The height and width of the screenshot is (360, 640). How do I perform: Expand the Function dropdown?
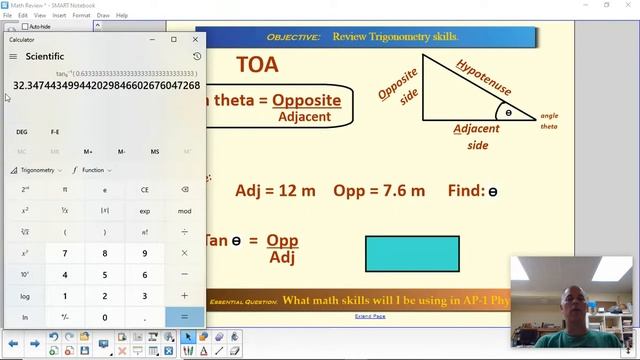click(x=92, y=170)
